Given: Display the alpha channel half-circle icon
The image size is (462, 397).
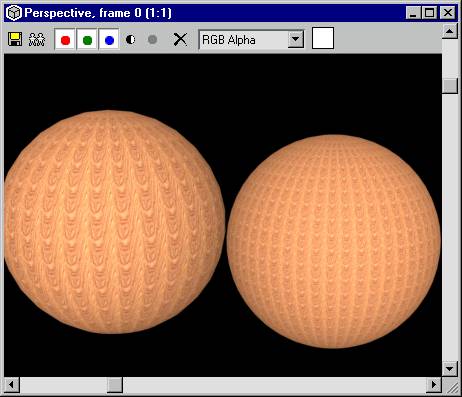Looking at the screenshot, I should 130,40.
